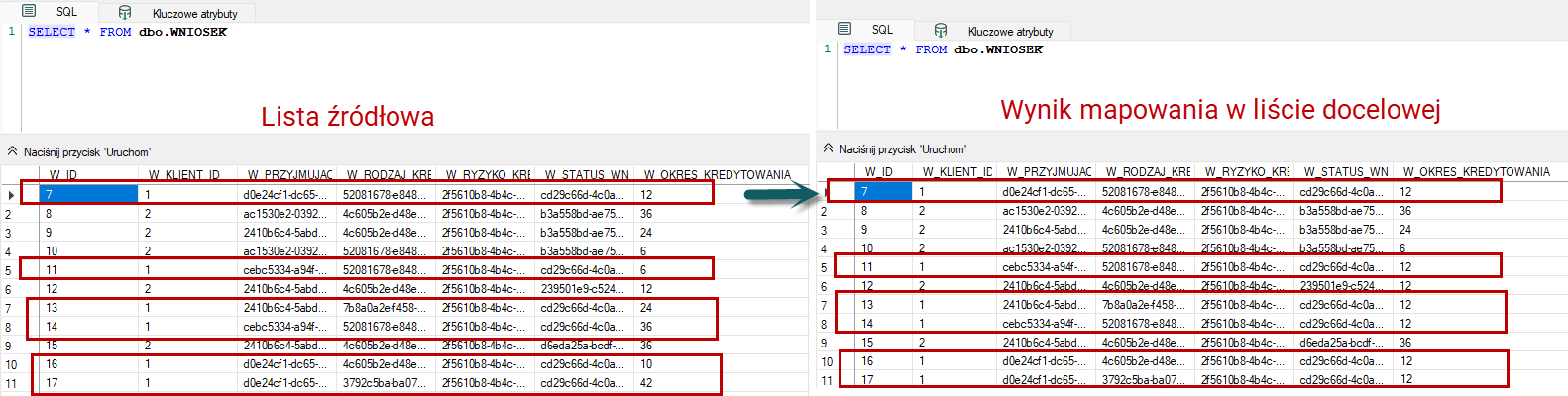Select status d6eda25a-bcdf in right grid

pyautogui.click(x=1342, y=343)
